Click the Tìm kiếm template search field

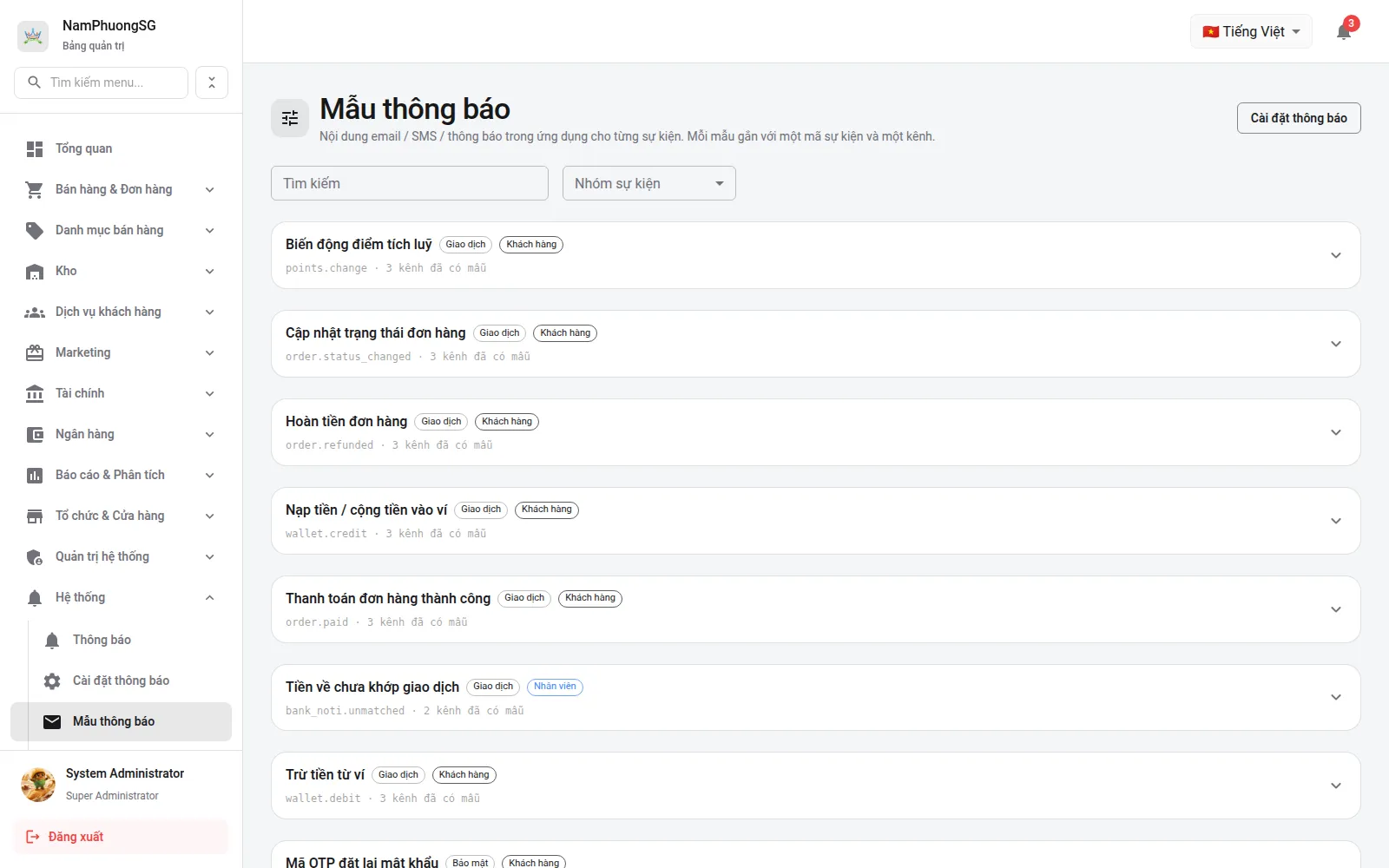(410, 183)
